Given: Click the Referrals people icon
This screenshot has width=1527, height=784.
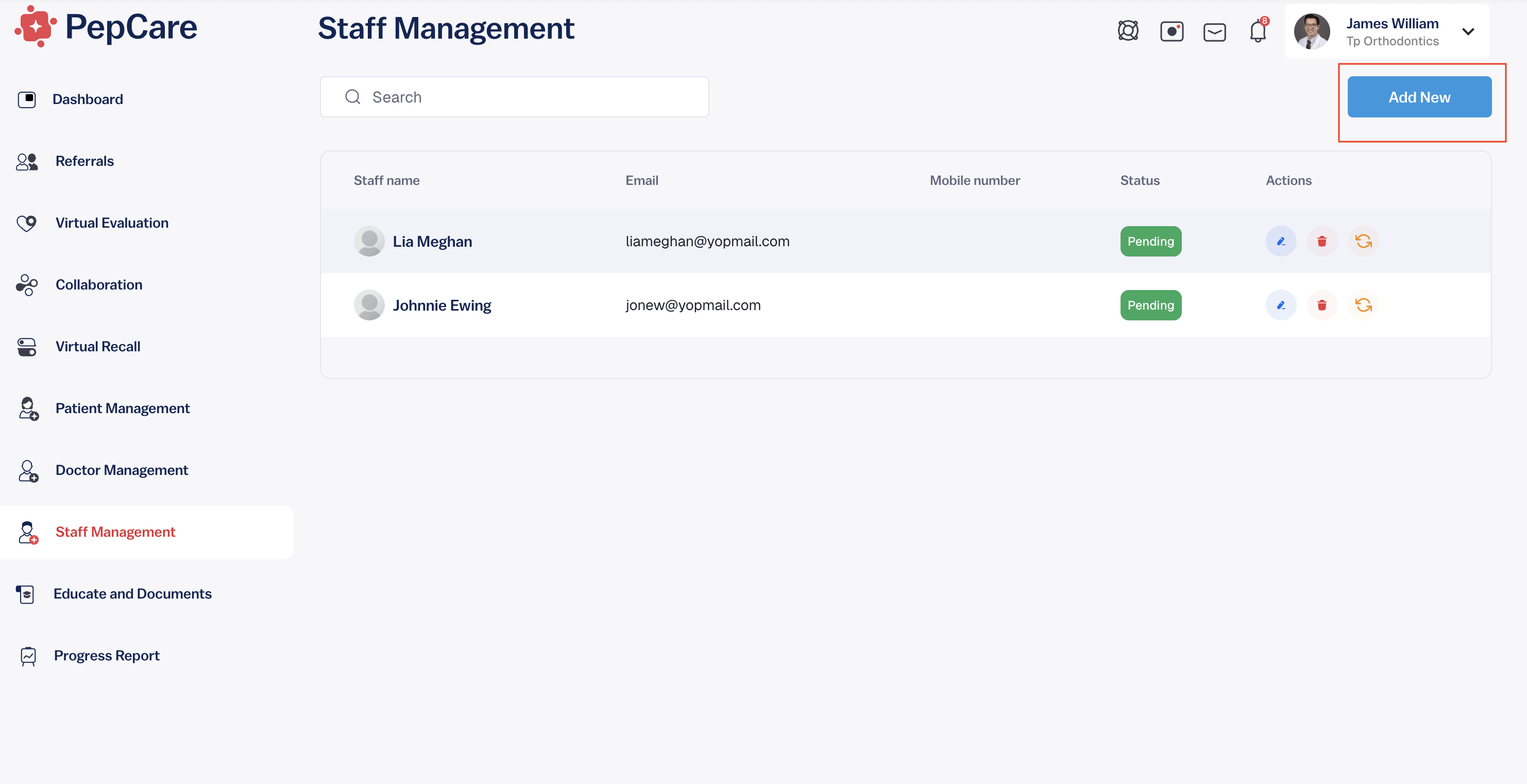Looking at the screenshot, I should pyautogui.click(x=27, y=161).
